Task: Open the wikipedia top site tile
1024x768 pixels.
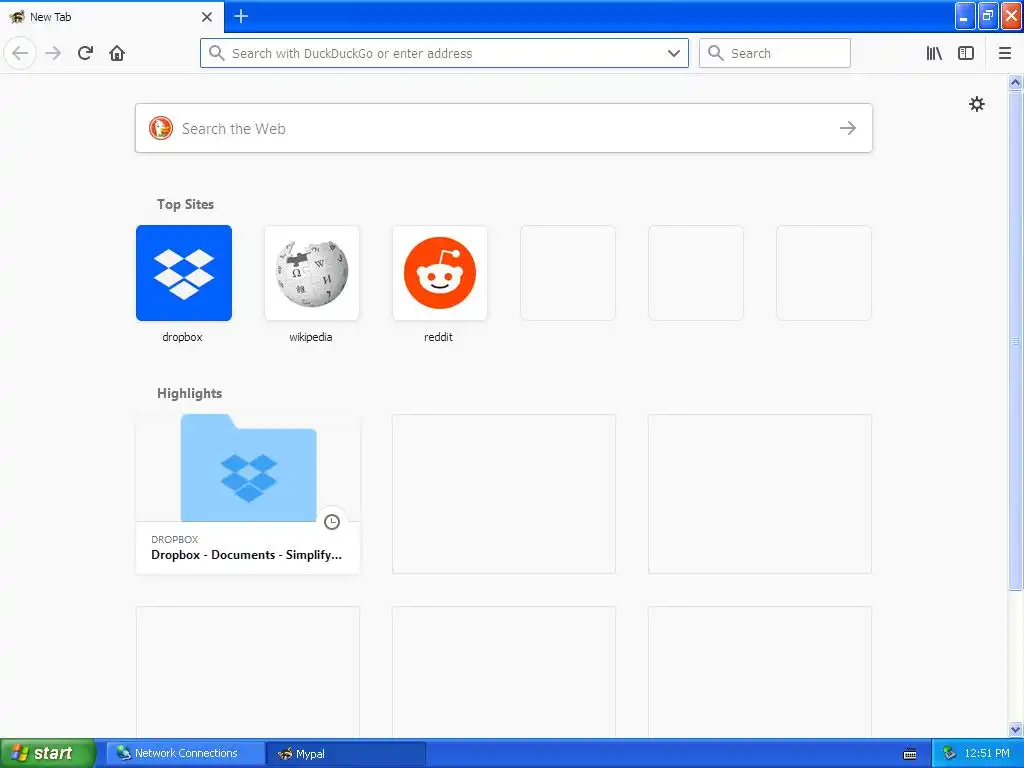Action: tap(312, 273)
